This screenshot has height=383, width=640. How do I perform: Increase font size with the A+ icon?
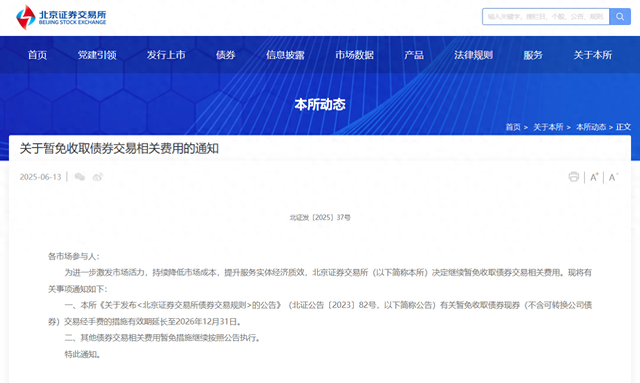(x=594, y=177)
